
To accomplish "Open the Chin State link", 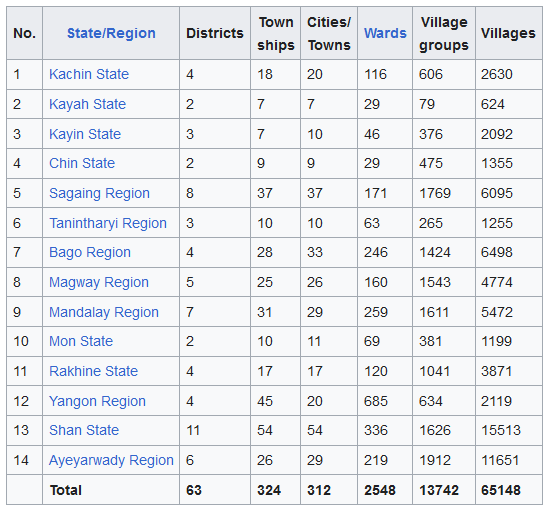I will click(82, 163).
